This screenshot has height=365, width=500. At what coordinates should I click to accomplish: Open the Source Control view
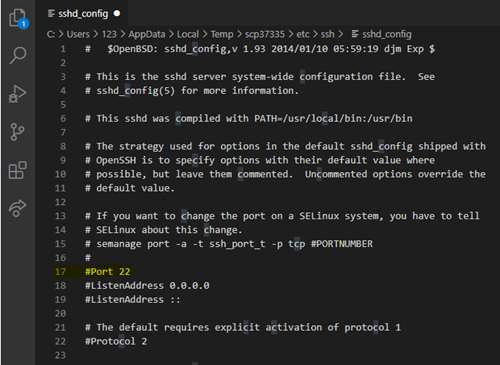tap(17, 132)
